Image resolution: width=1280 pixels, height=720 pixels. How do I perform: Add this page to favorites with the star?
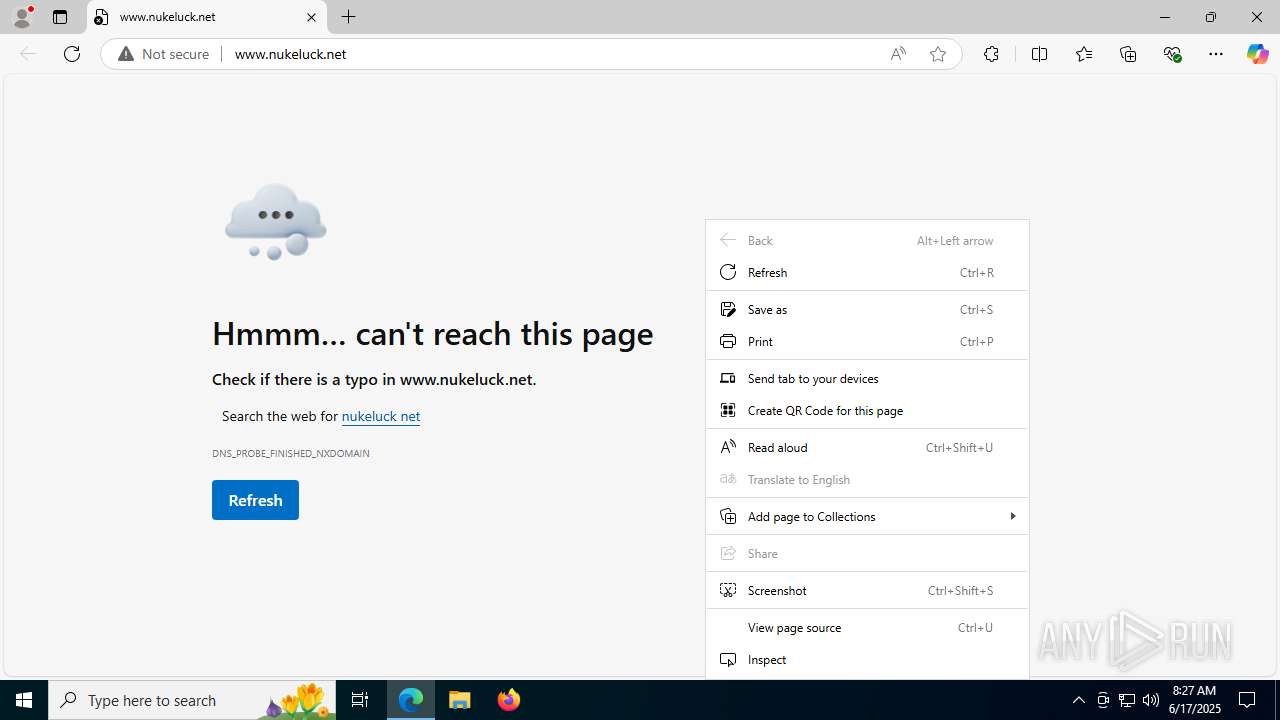tap(938, 54)
